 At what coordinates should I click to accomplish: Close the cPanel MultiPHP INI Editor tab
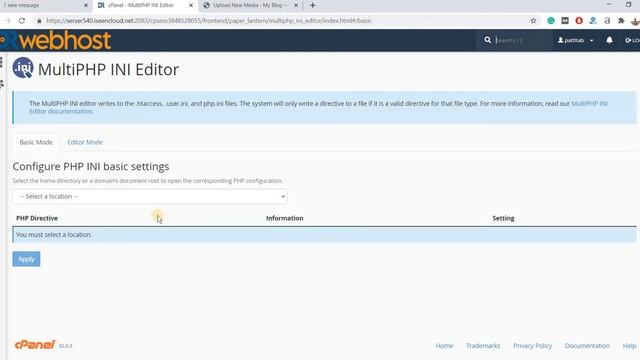click(191, 5)
